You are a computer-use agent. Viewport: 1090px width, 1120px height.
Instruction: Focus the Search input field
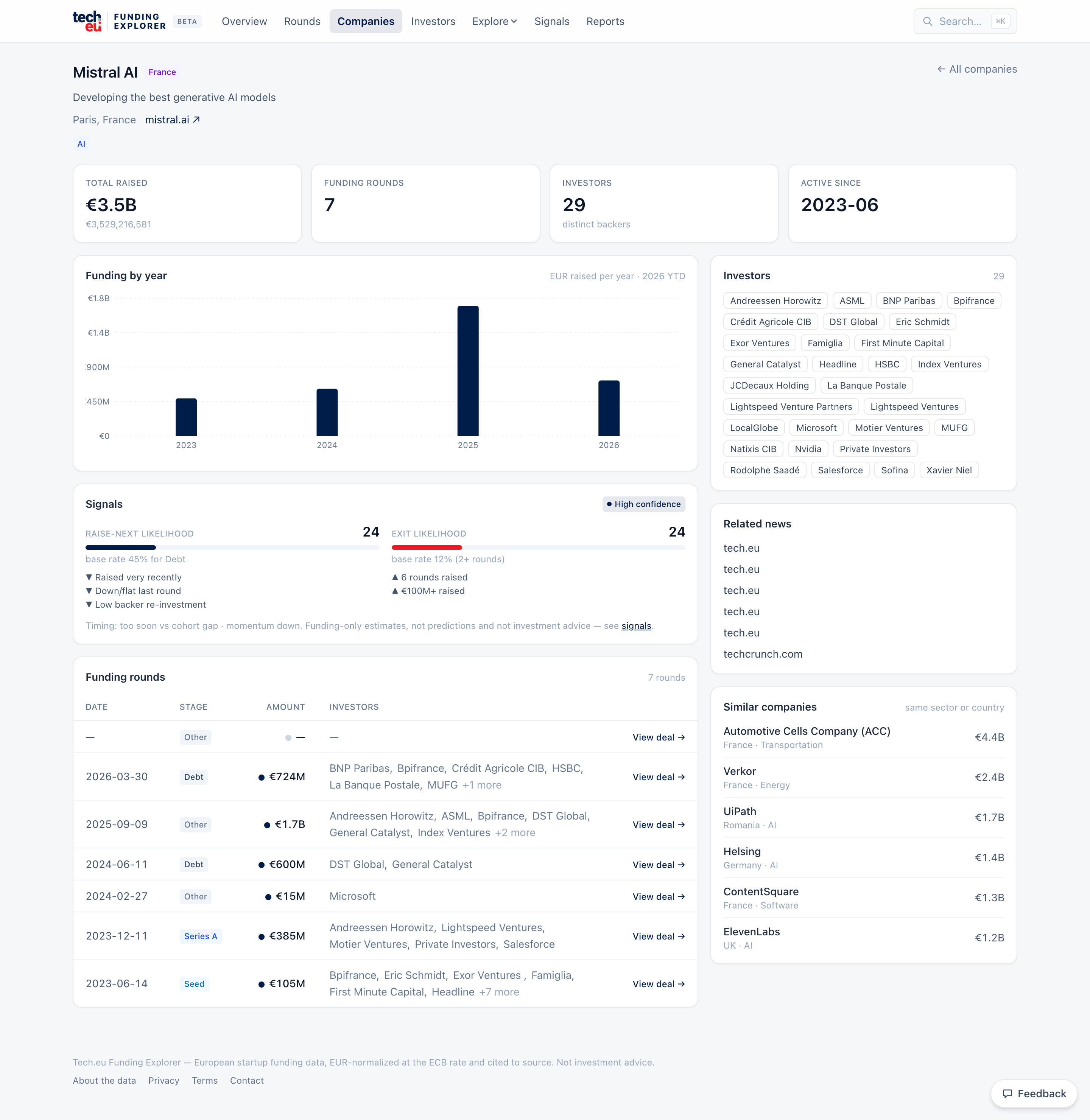tap(965, 21)
